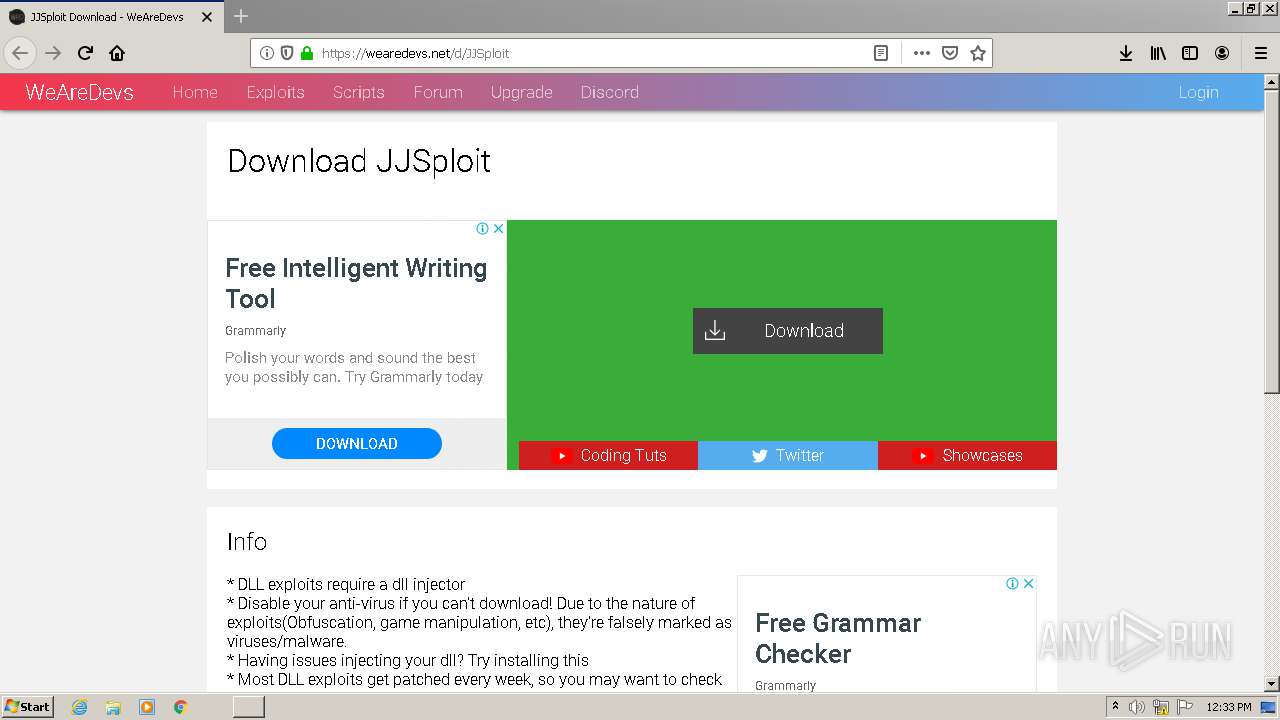Click AdChoices info icon on Grammar Checker ad
1280x720 pixels.
pos(1012,583)
